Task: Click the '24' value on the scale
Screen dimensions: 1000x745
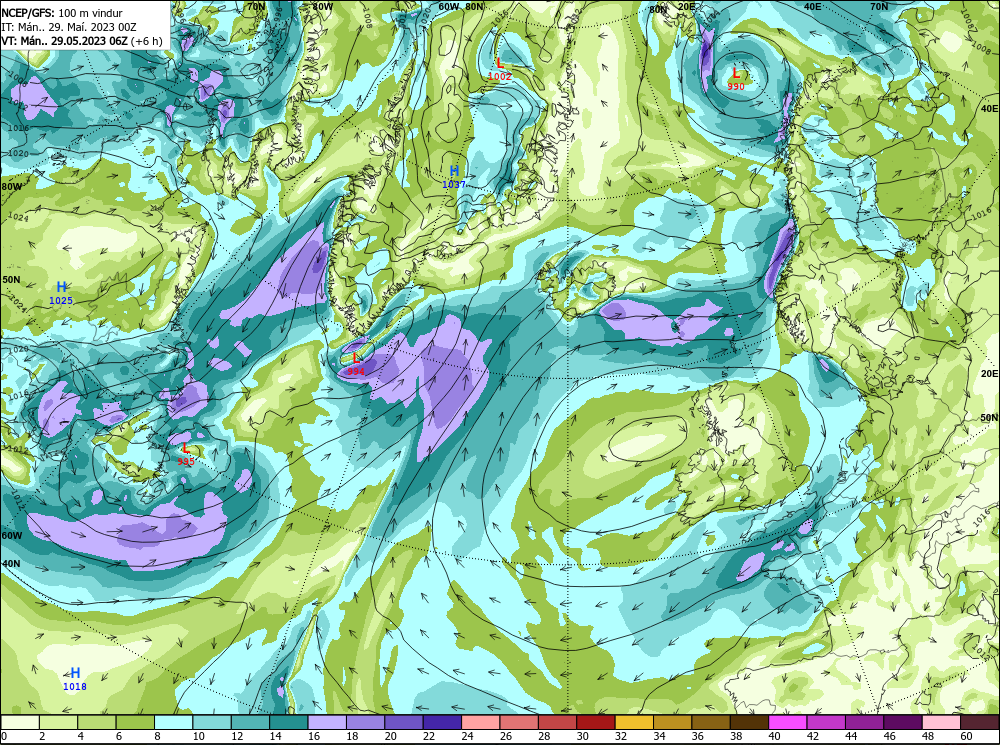Action: pyautogui.click(x=467, y=737)
